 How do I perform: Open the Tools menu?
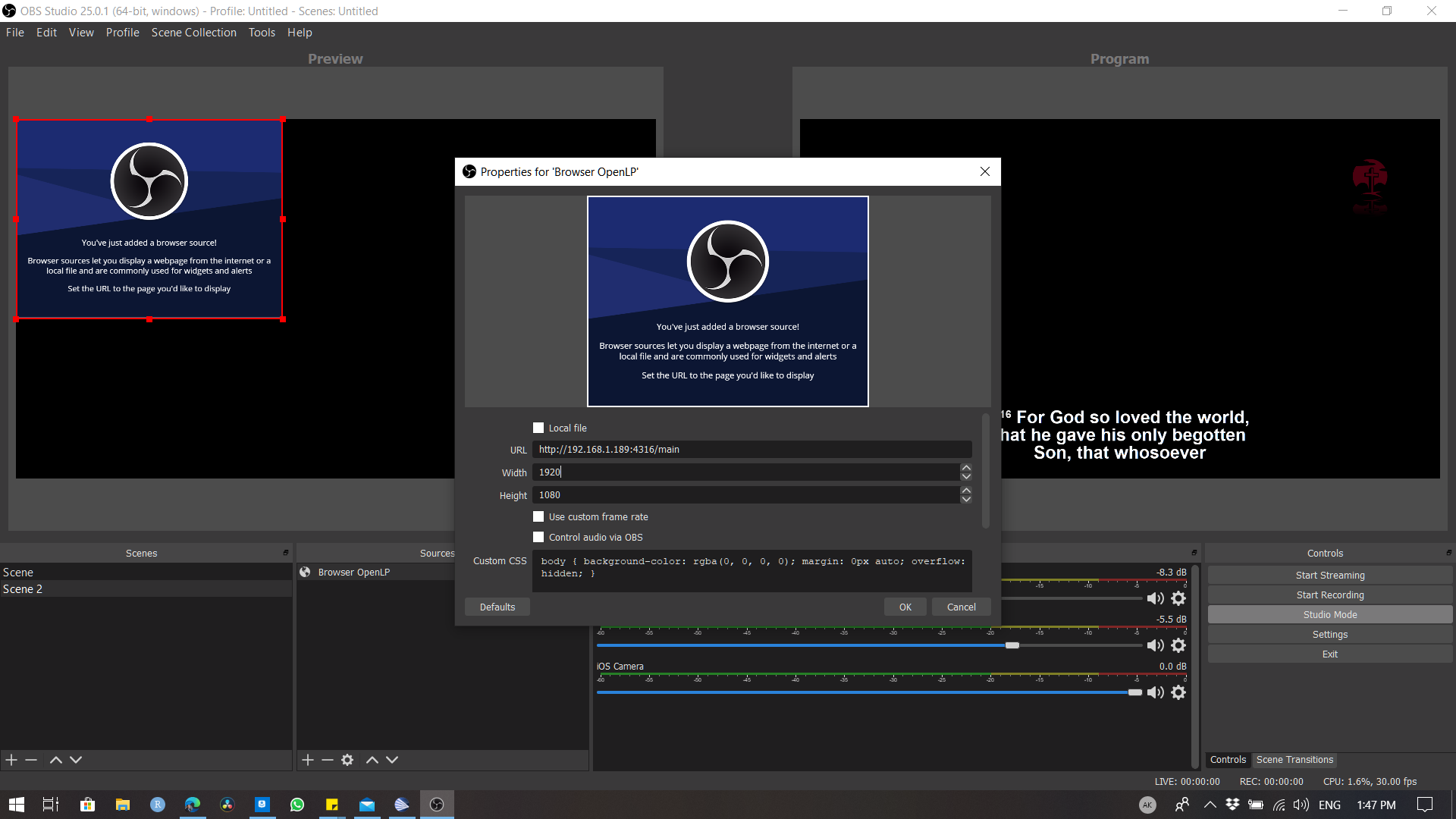262,32
